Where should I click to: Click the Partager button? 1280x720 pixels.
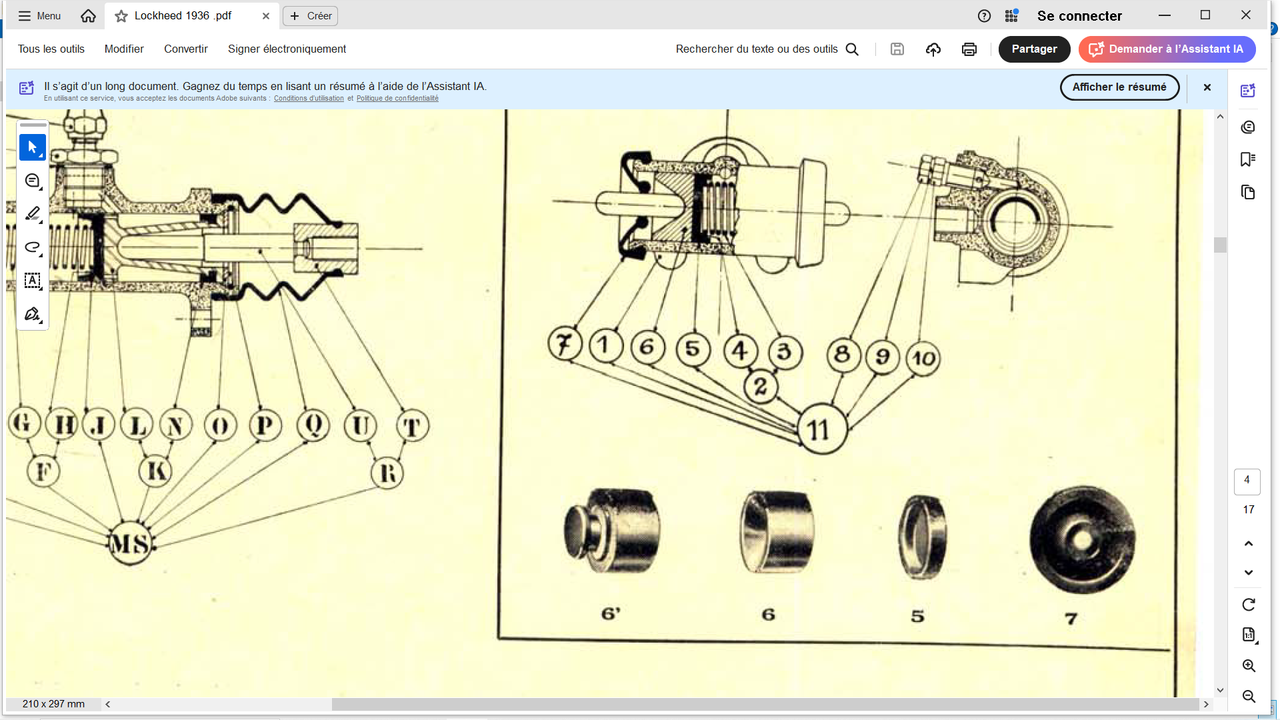(x=1034, y=49)
